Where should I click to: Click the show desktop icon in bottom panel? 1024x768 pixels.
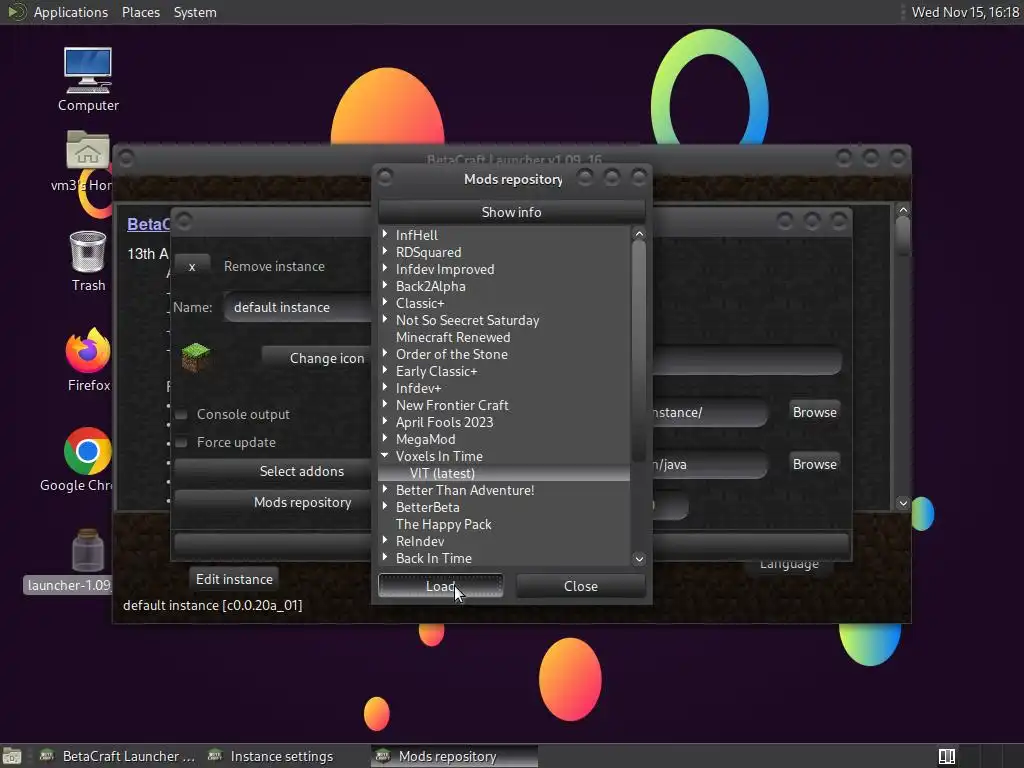11,756
